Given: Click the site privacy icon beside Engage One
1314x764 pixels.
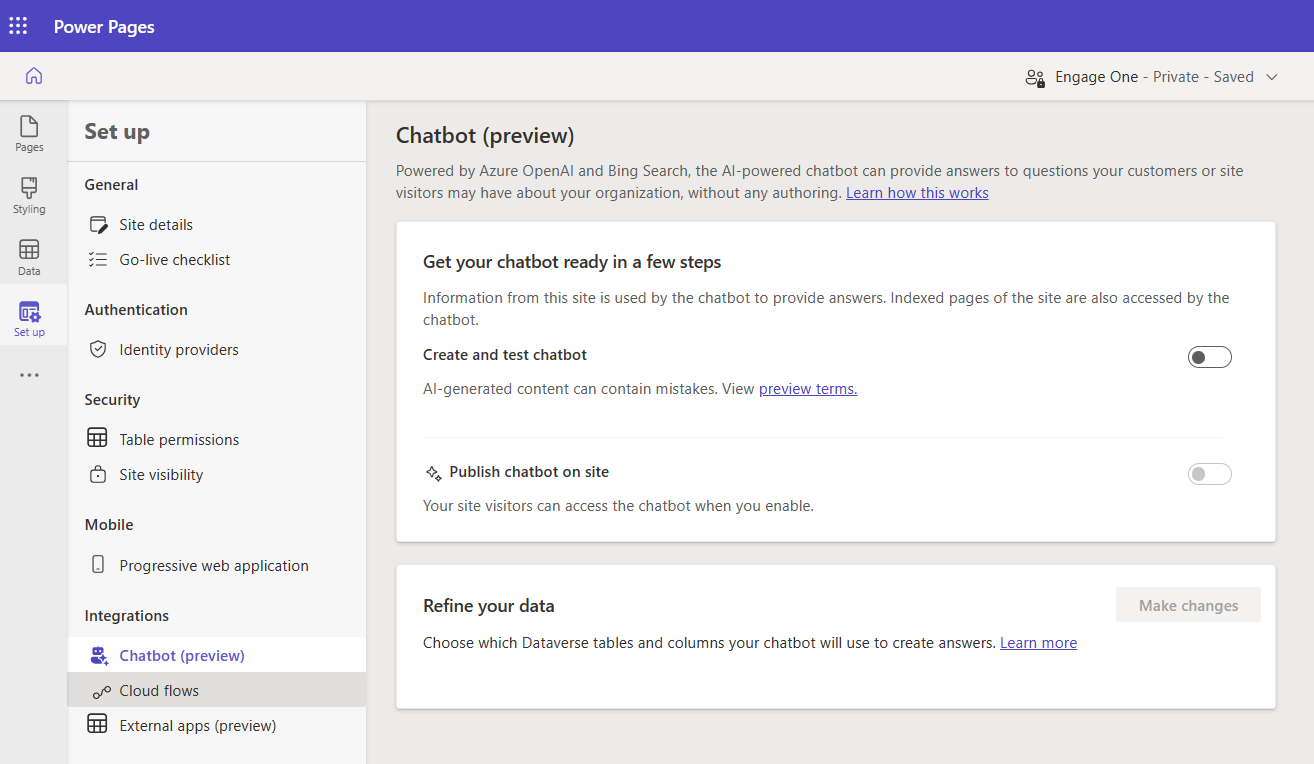Looking at the screenshot, I should coord(1035,77).
